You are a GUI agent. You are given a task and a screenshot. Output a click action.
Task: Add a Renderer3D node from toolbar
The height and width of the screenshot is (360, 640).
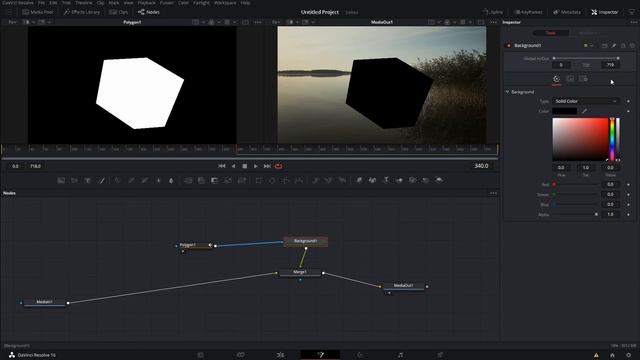point(439,180)
